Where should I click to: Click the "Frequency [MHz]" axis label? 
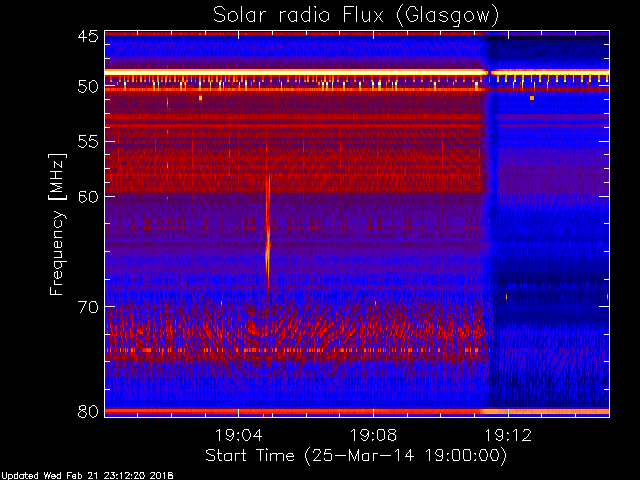point(58,224)
